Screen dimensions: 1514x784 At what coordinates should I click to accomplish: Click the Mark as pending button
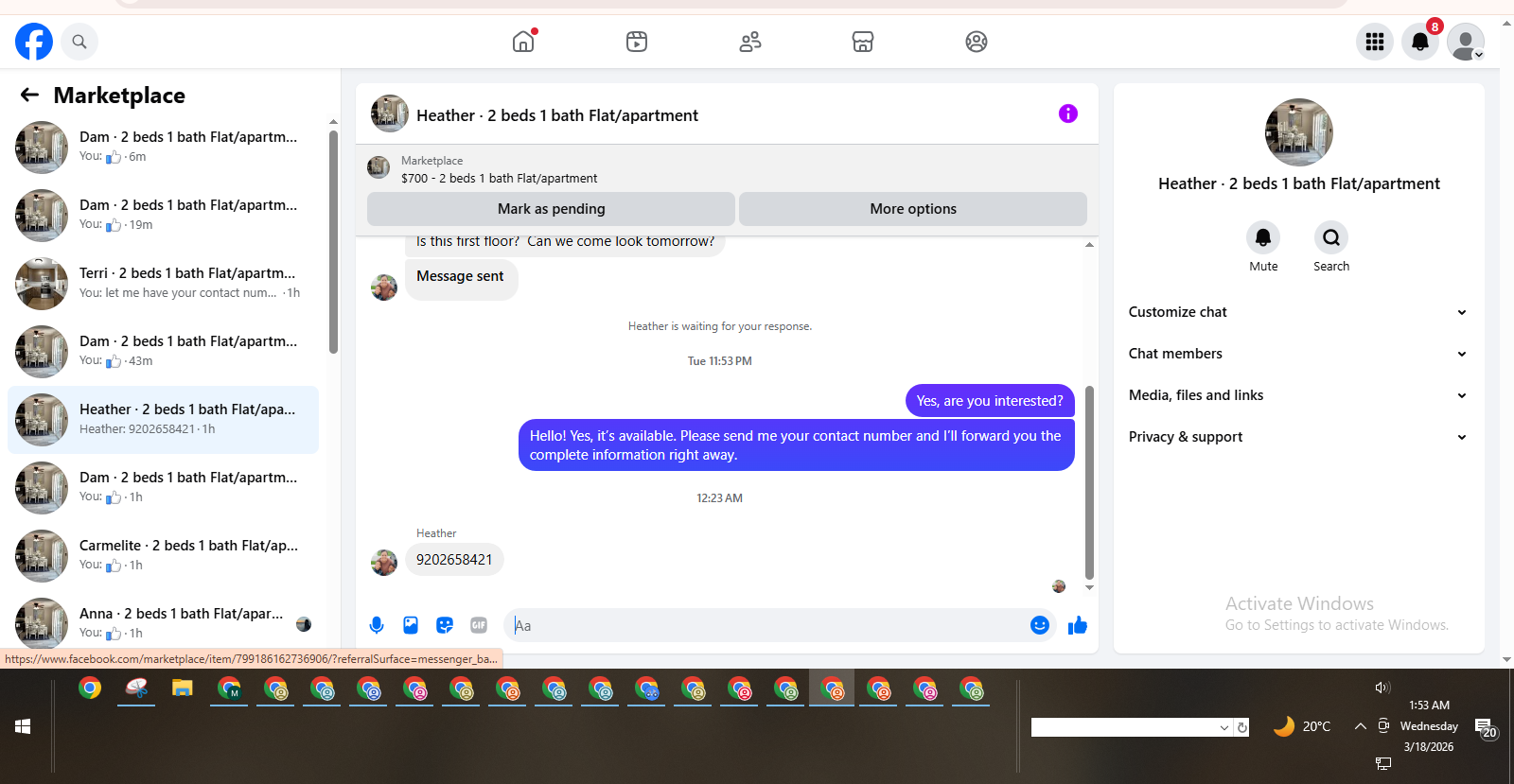(551, 209)
